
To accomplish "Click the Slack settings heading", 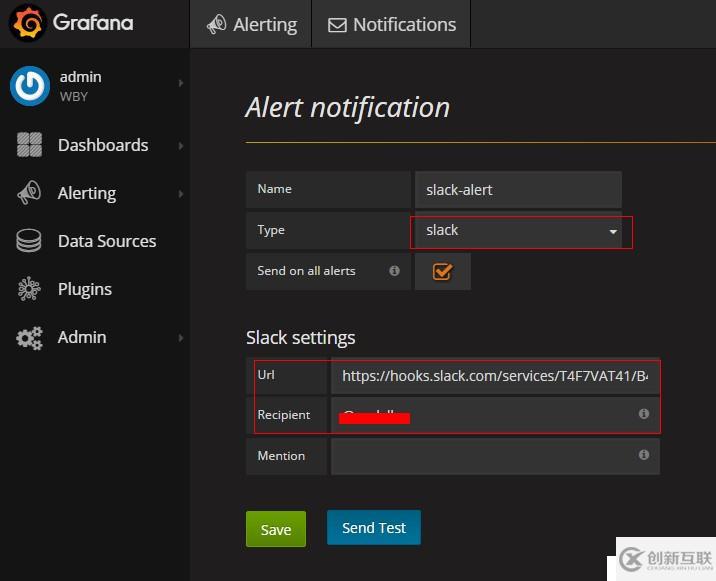I will (300, 338).
